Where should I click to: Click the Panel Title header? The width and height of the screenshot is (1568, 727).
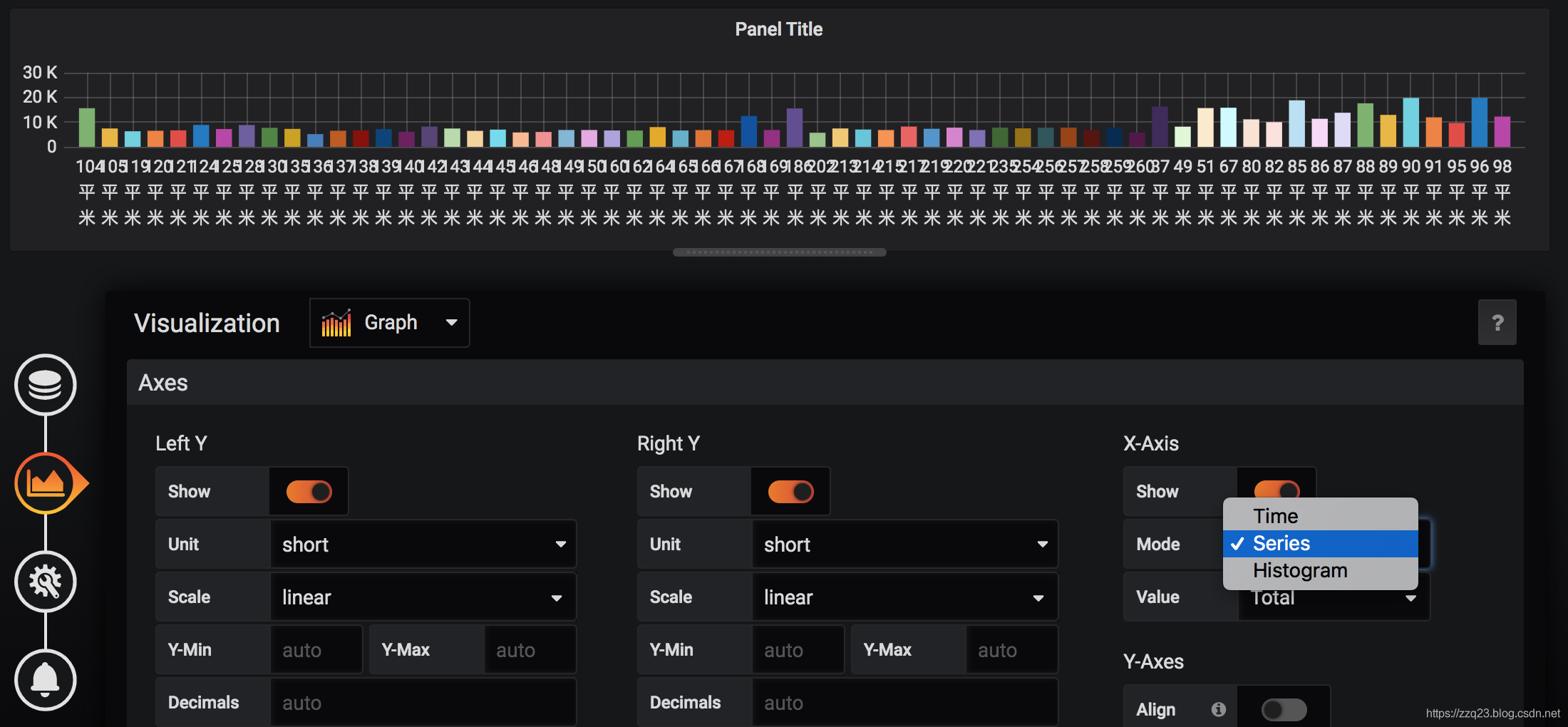point(779,29)
